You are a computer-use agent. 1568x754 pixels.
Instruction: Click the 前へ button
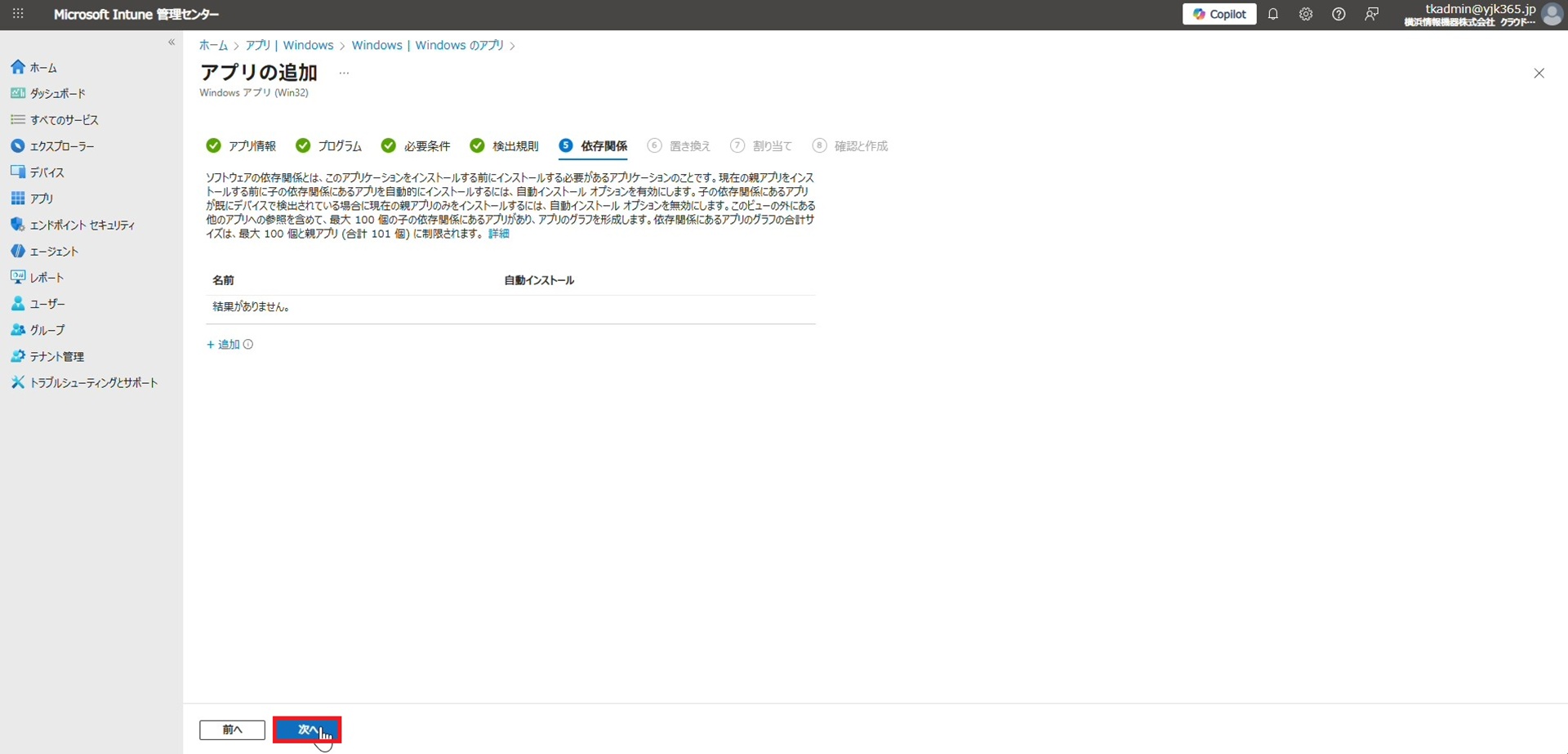click(232, 729)
